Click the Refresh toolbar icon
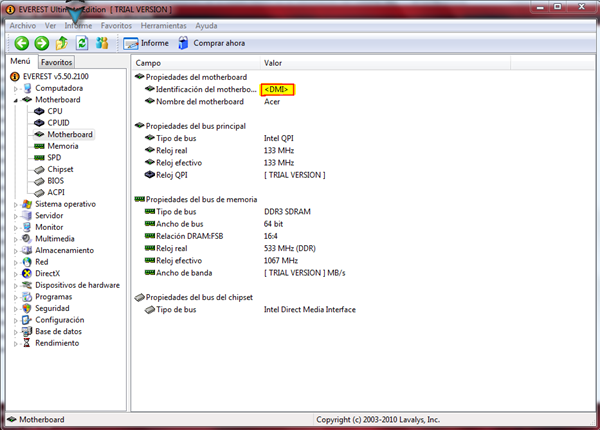The image size is (600, 430). point(82,43)
